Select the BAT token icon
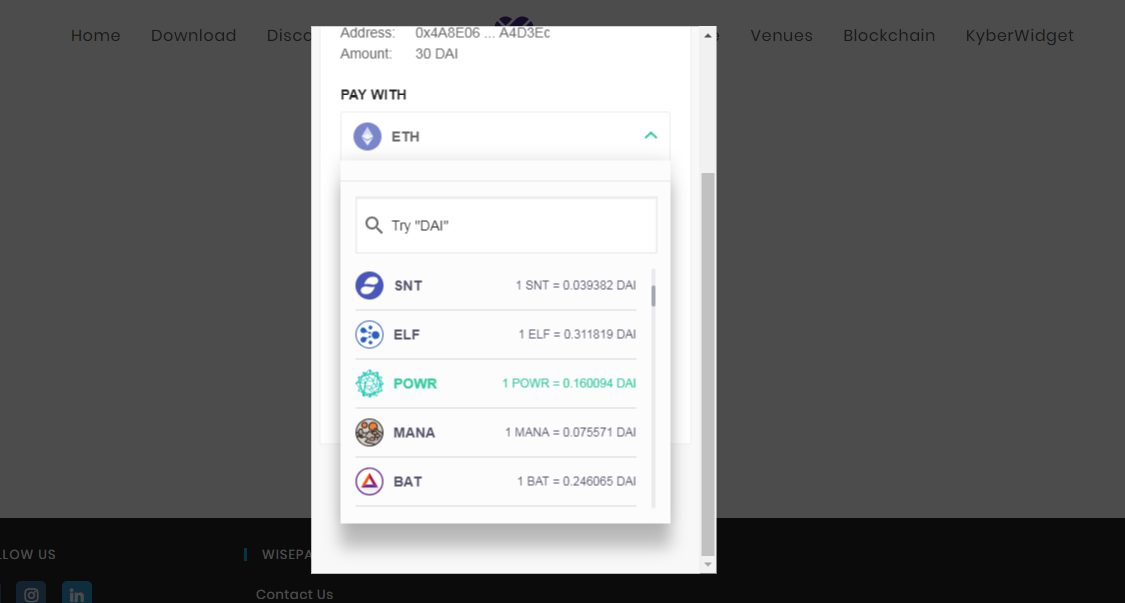The image size is (1125, 603). (x=369, y=481)
